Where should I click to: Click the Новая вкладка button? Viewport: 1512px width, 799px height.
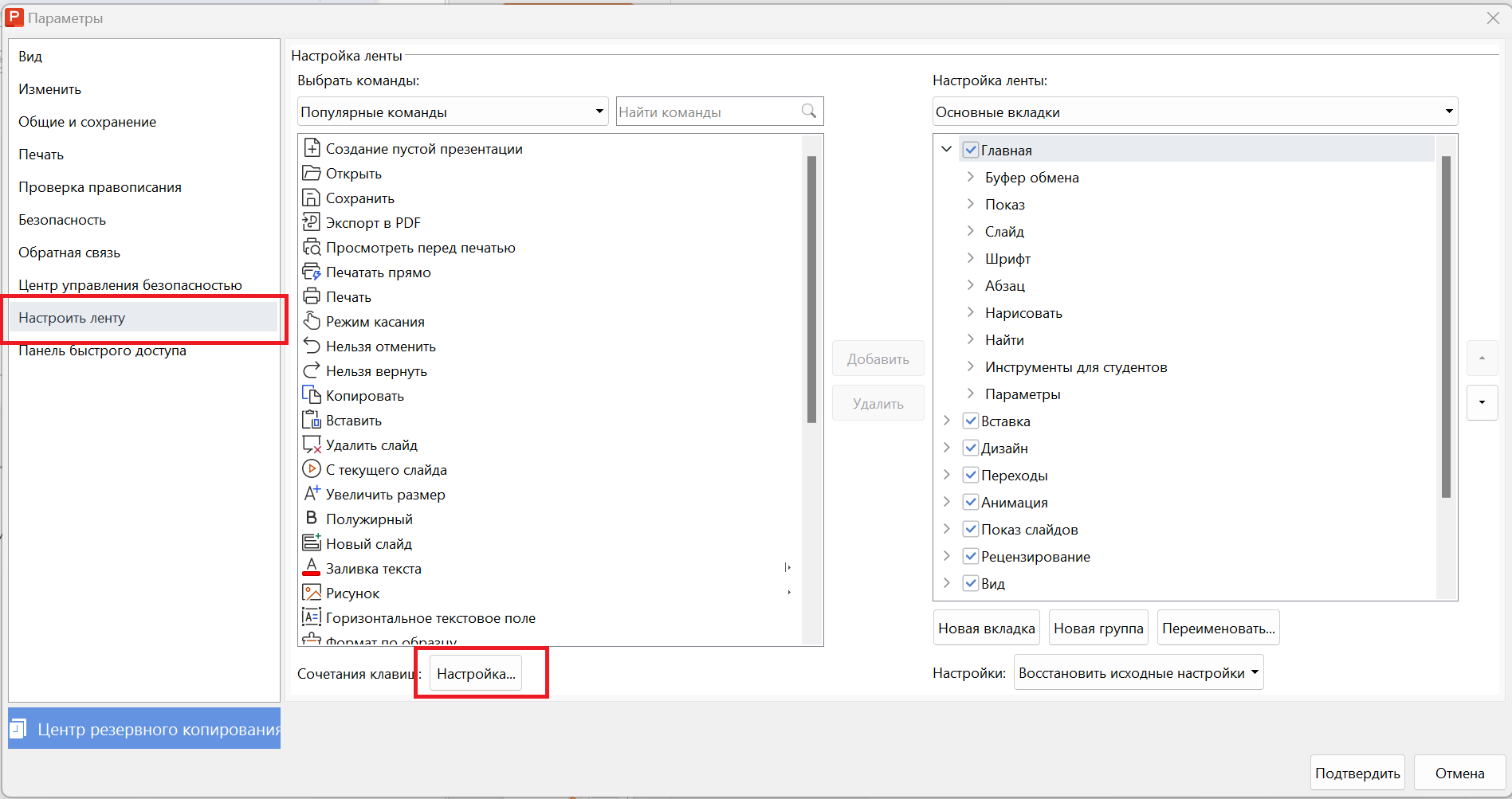(986, 629)
